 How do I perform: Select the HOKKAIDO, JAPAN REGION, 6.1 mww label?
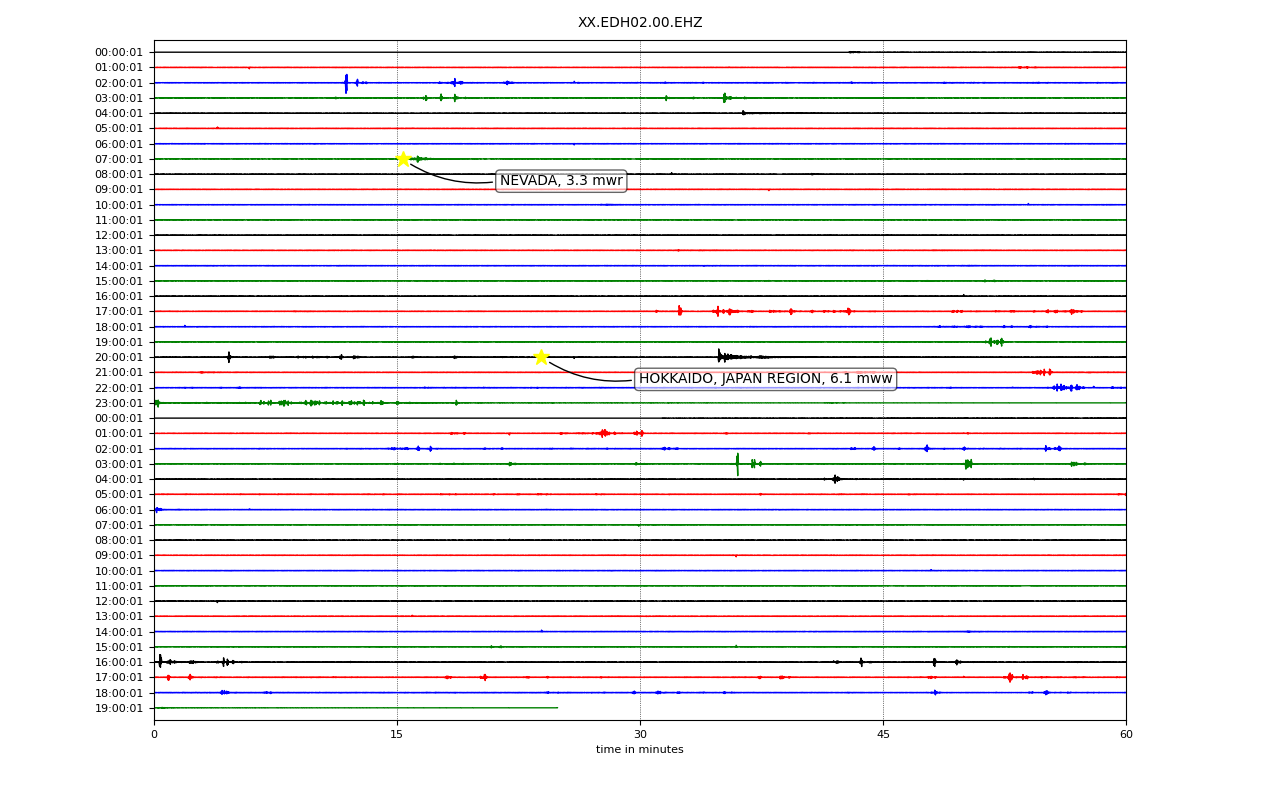point(765,379)
